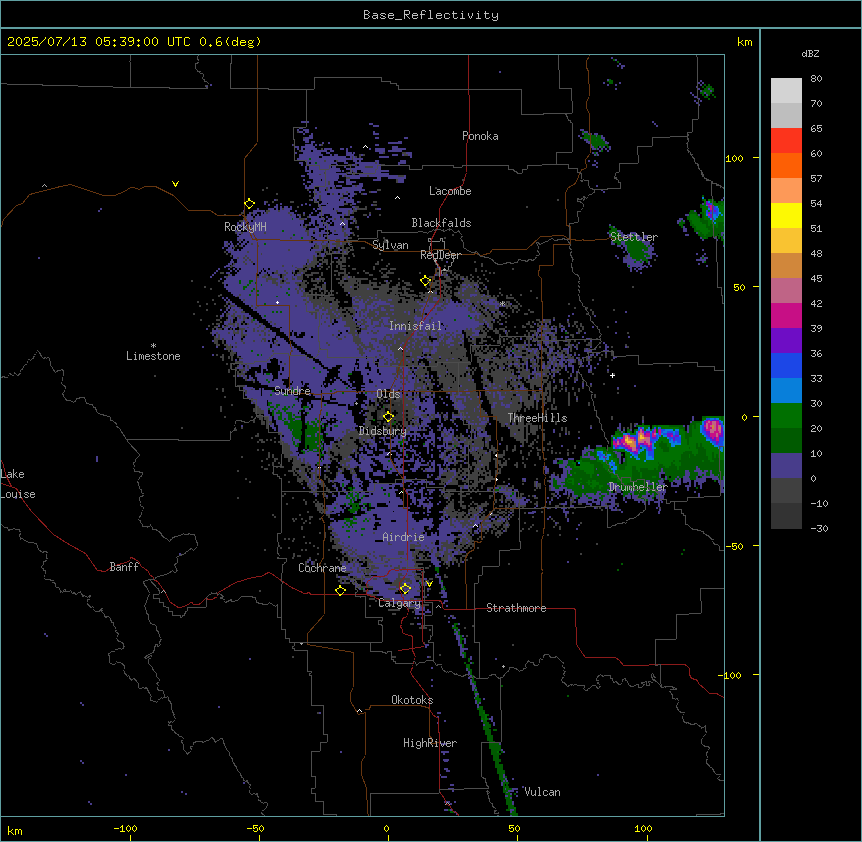
Task: Click the km unit label at top right
Action: click(744, 42)
